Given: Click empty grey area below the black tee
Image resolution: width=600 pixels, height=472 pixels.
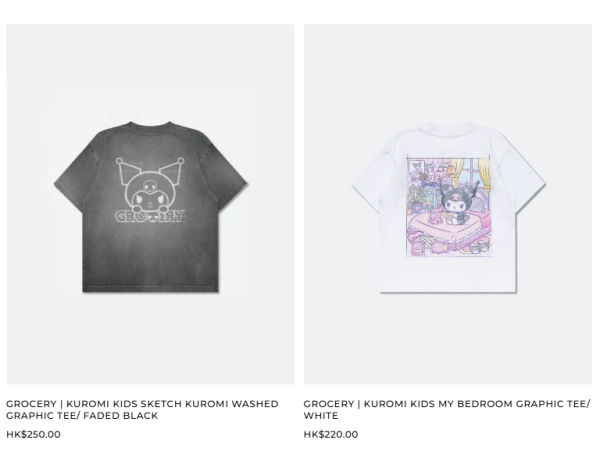Looking at the screenshot, I should pyautogui.click(x=150, y=337).
